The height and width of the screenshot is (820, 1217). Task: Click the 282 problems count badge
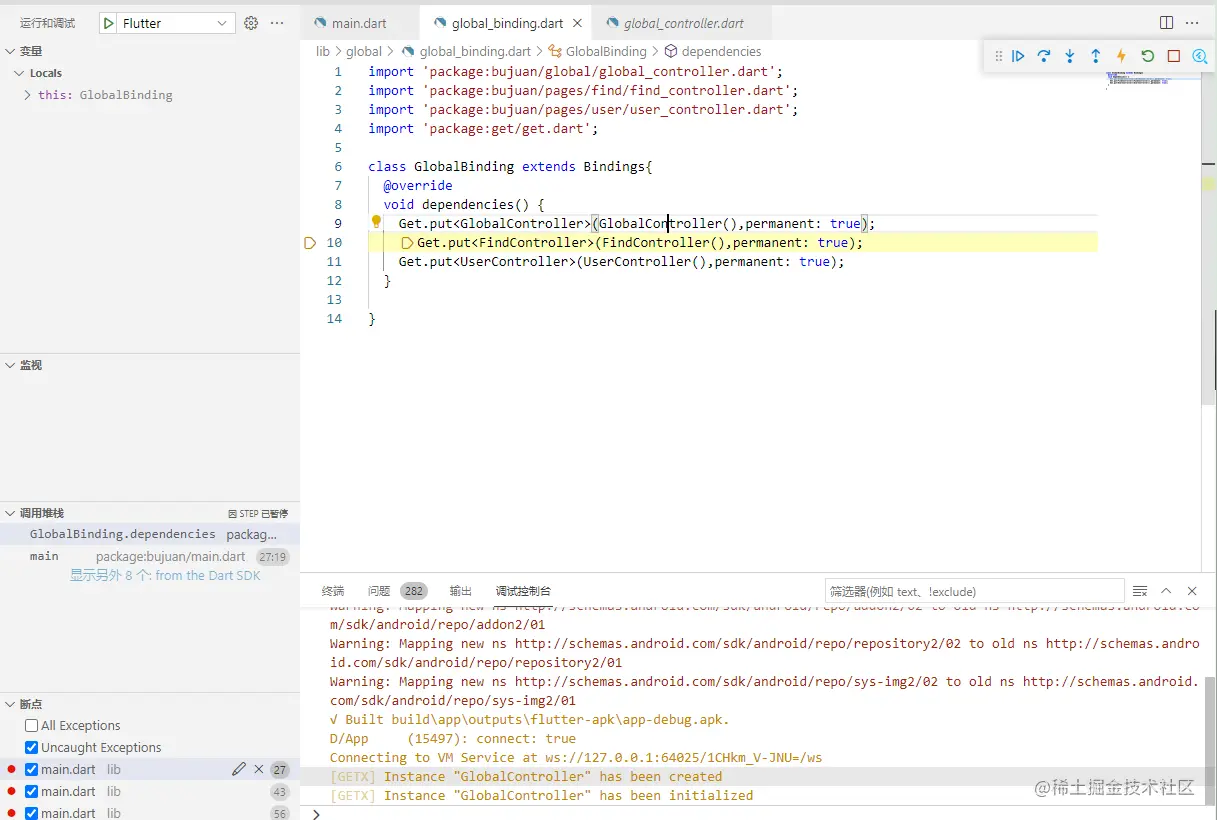413,591
